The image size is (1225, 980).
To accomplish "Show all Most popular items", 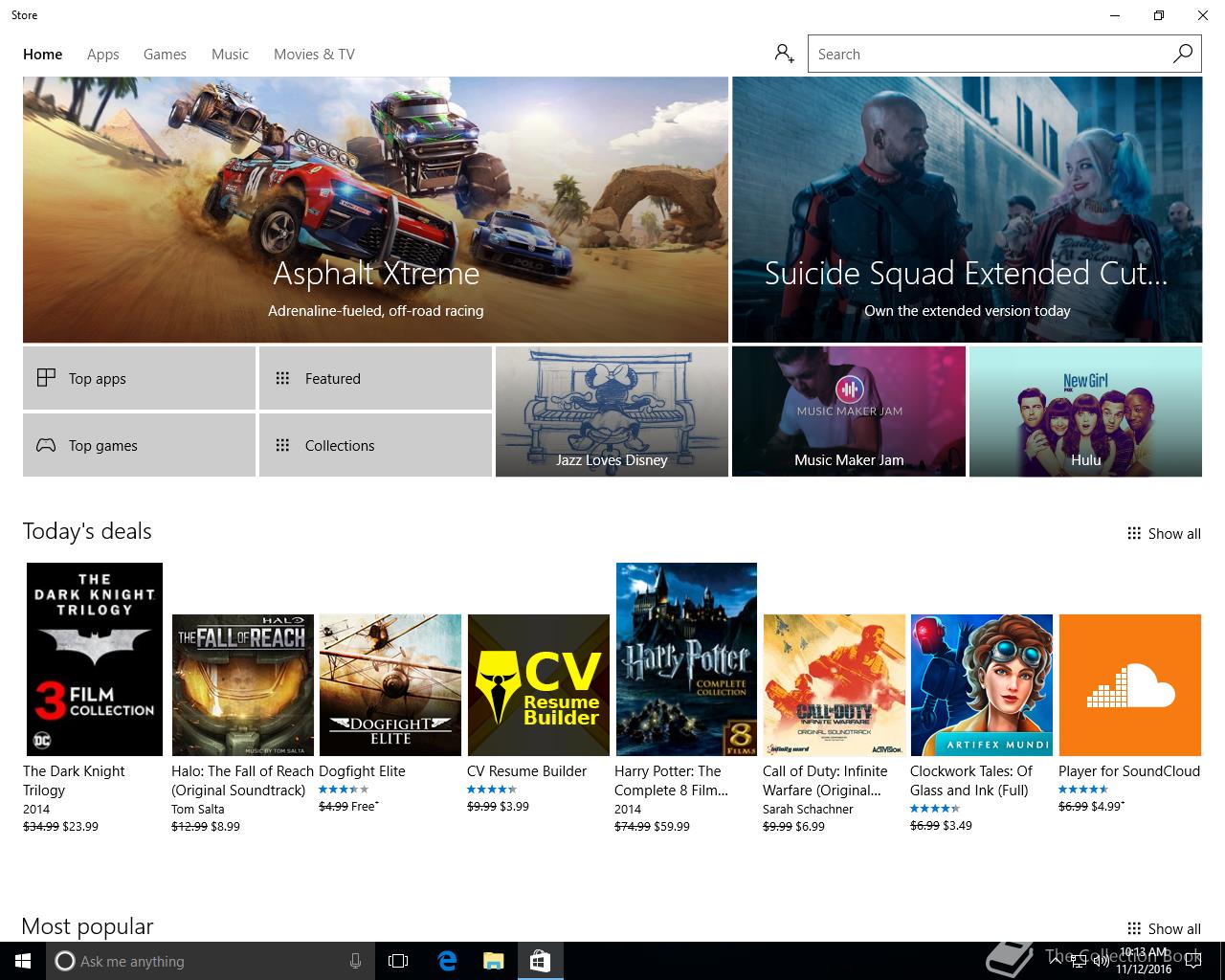I will (x=1164, y=929).
